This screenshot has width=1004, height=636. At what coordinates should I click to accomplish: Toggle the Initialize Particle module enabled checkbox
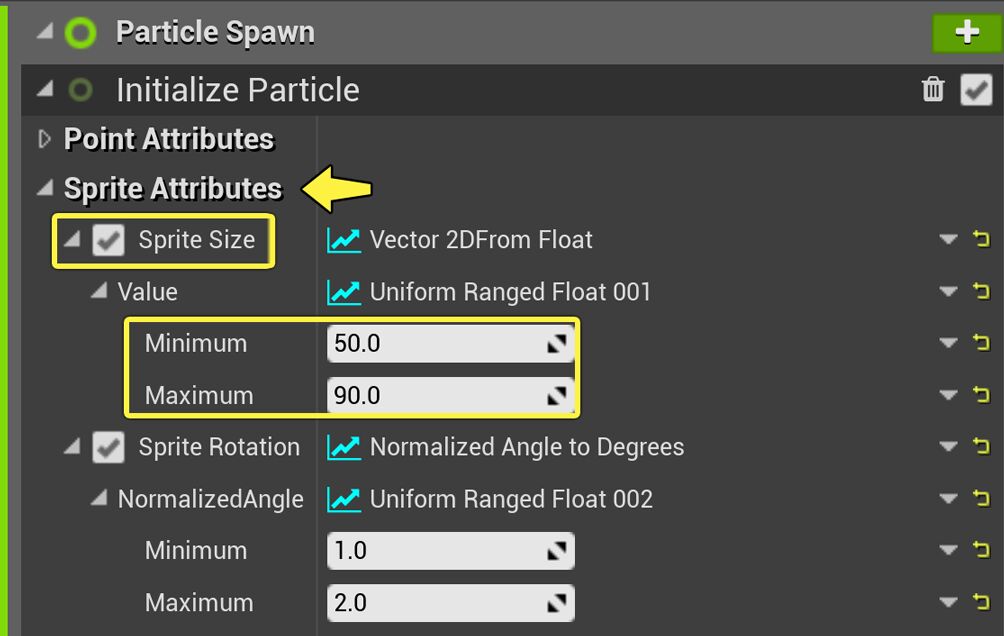pyautogui.click(x=976, y=90)
